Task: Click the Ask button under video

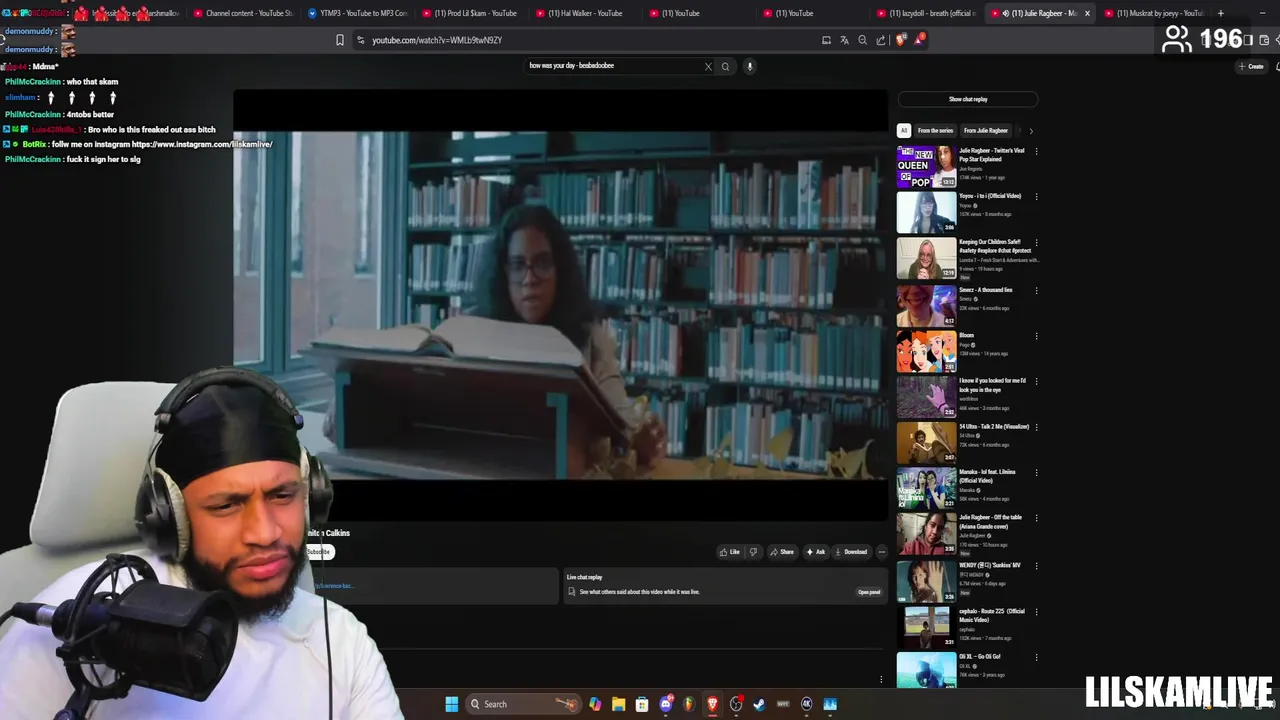Action: click(815, 552)
